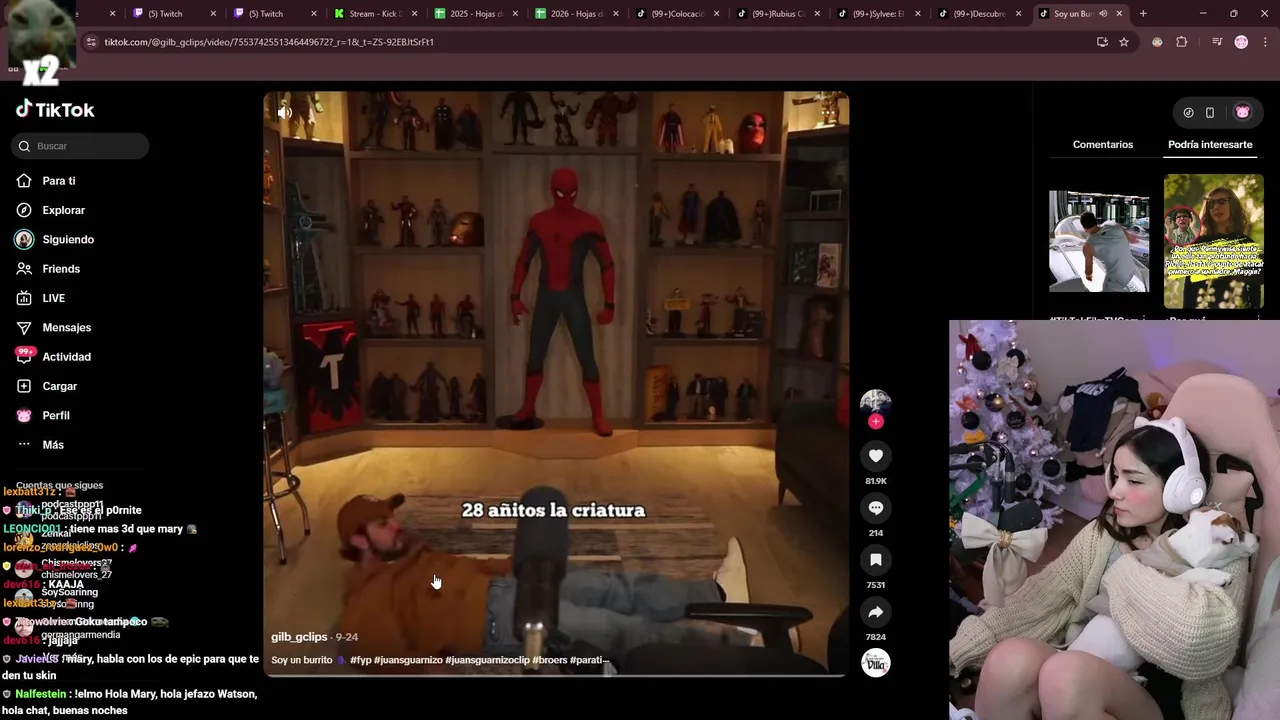Open the Chrome three-dot menu
Viewport: 1280px width, 720px height.
pos(1265,42)
